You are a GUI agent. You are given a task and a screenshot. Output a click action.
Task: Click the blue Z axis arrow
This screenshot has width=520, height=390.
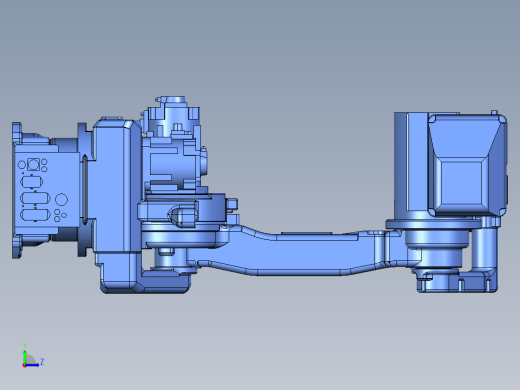(32, 365)
